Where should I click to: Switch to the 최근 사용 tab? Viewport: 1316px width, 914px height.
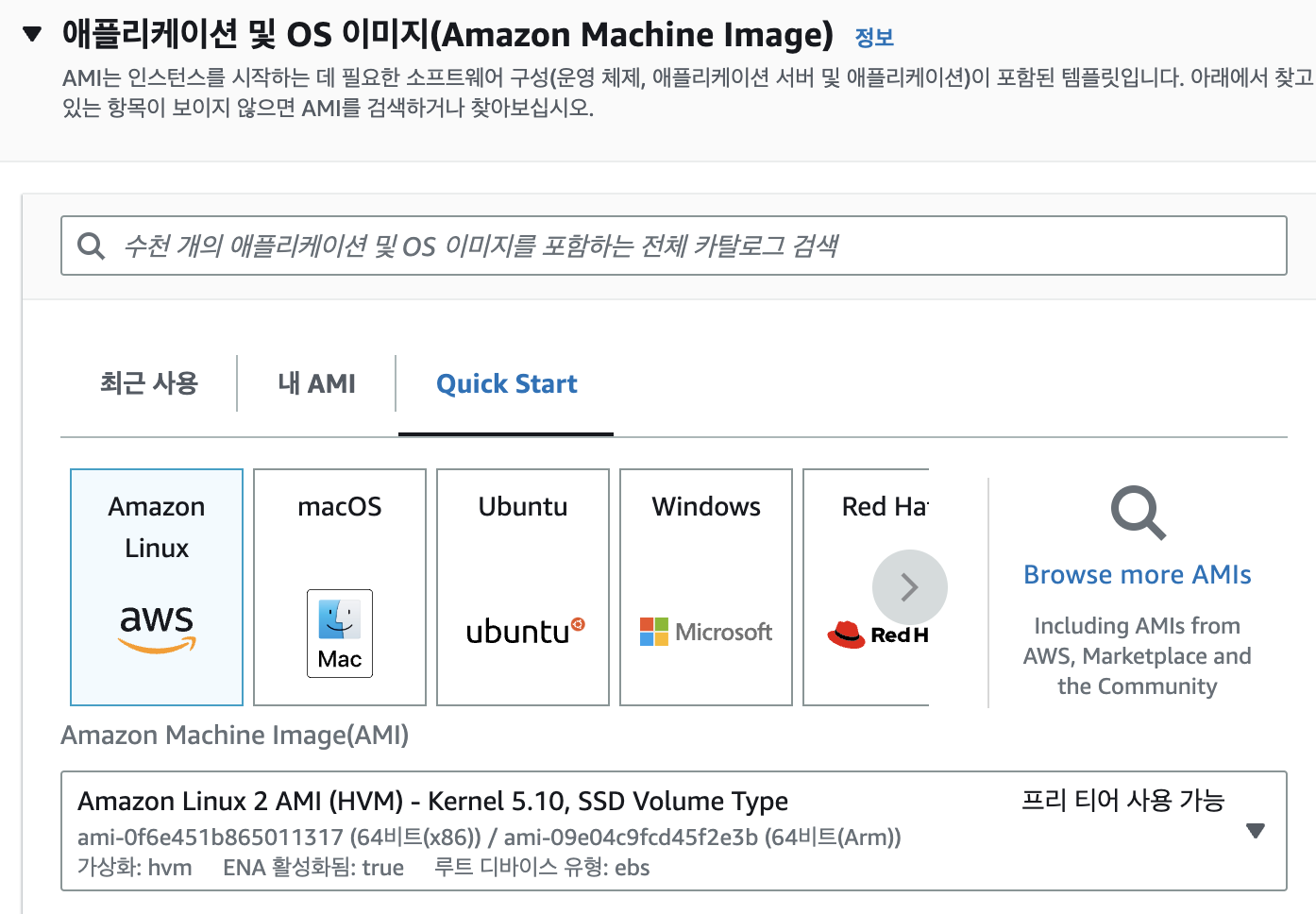[x=149, y=383]
